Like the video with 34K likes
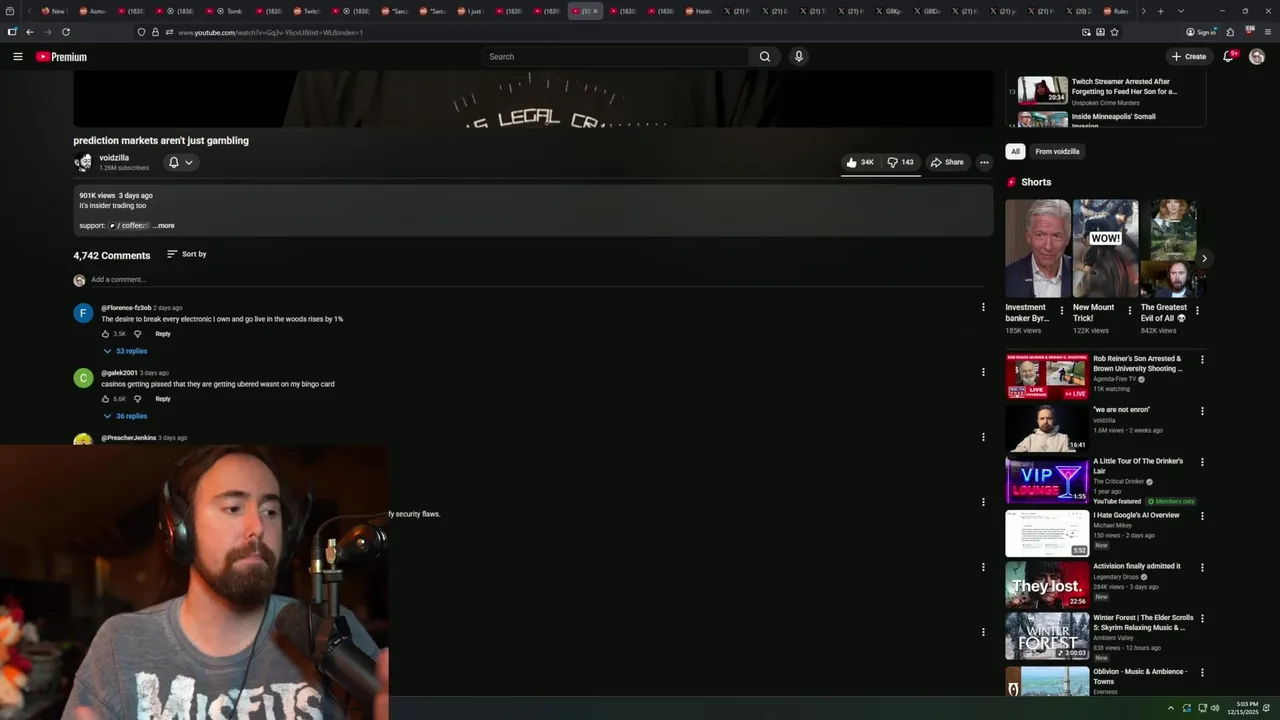The height and width of the screenshot is (720, 1280). point(860,162)
